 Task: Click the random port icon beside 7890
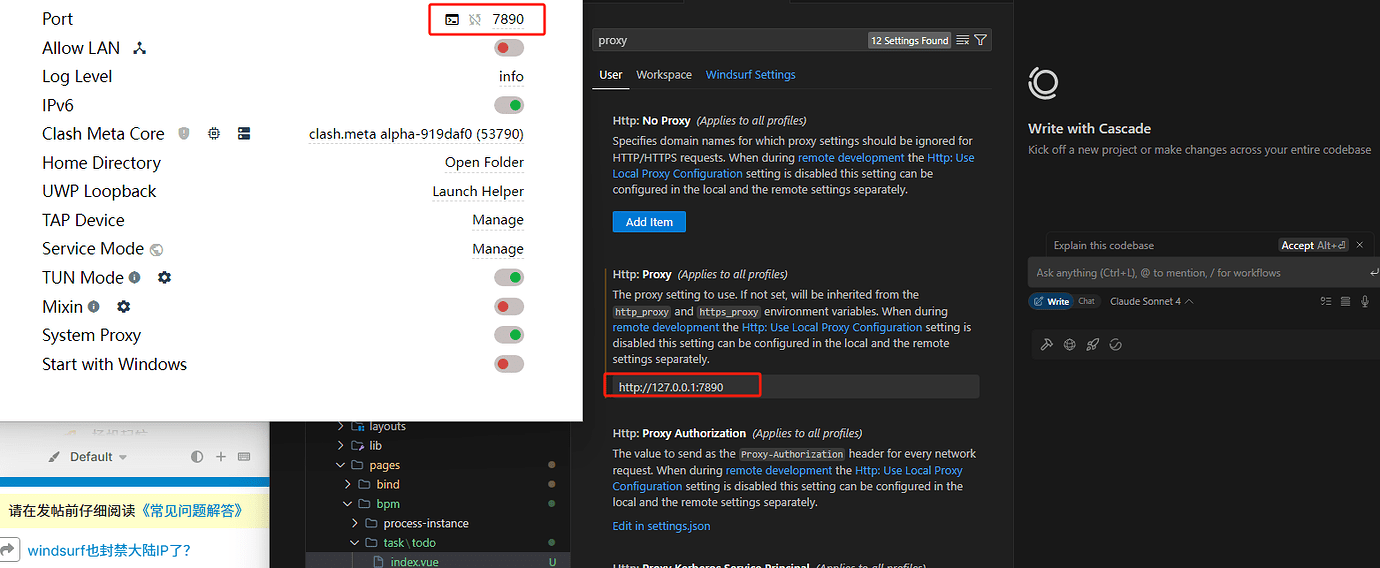click(475, 19)
